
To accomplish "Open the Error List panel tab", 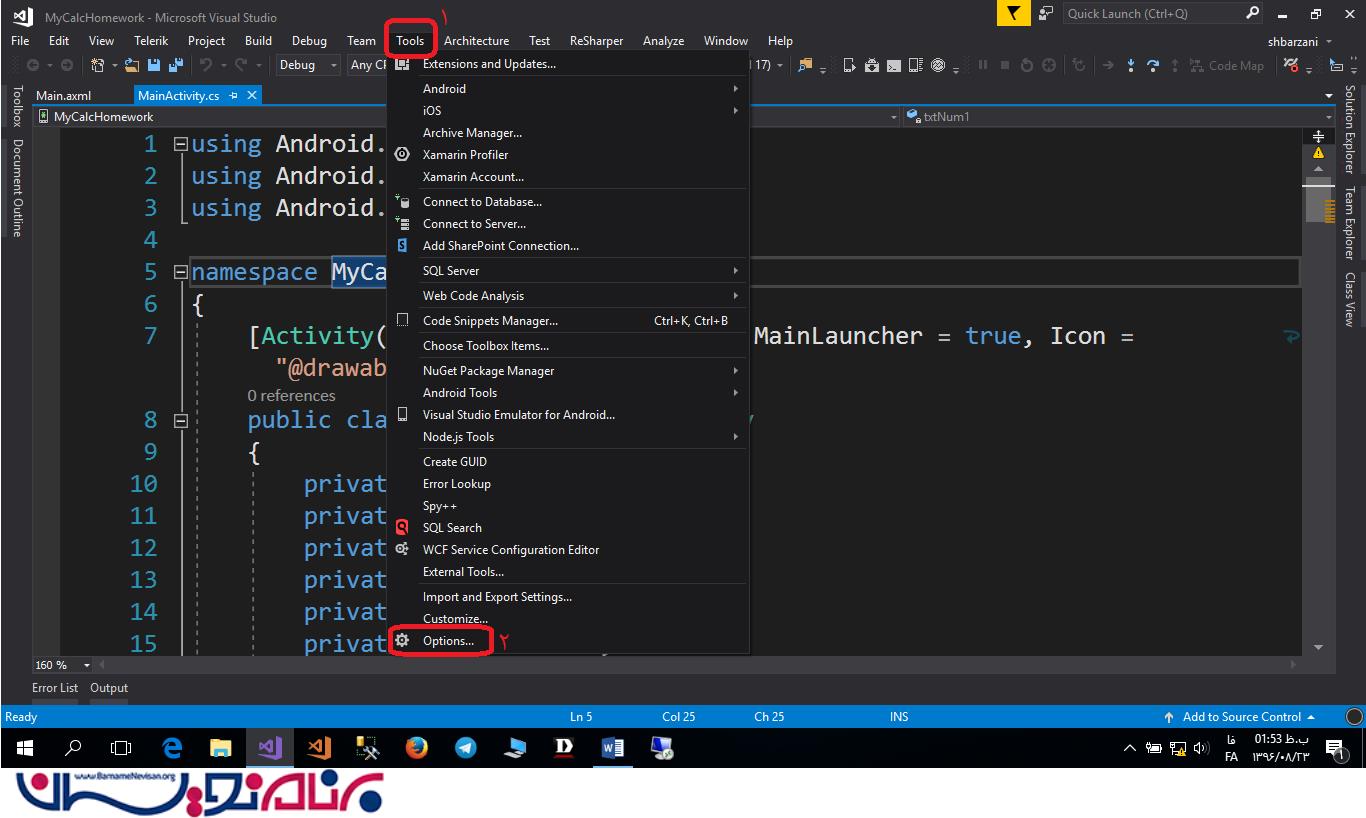I will pos(55,688).
